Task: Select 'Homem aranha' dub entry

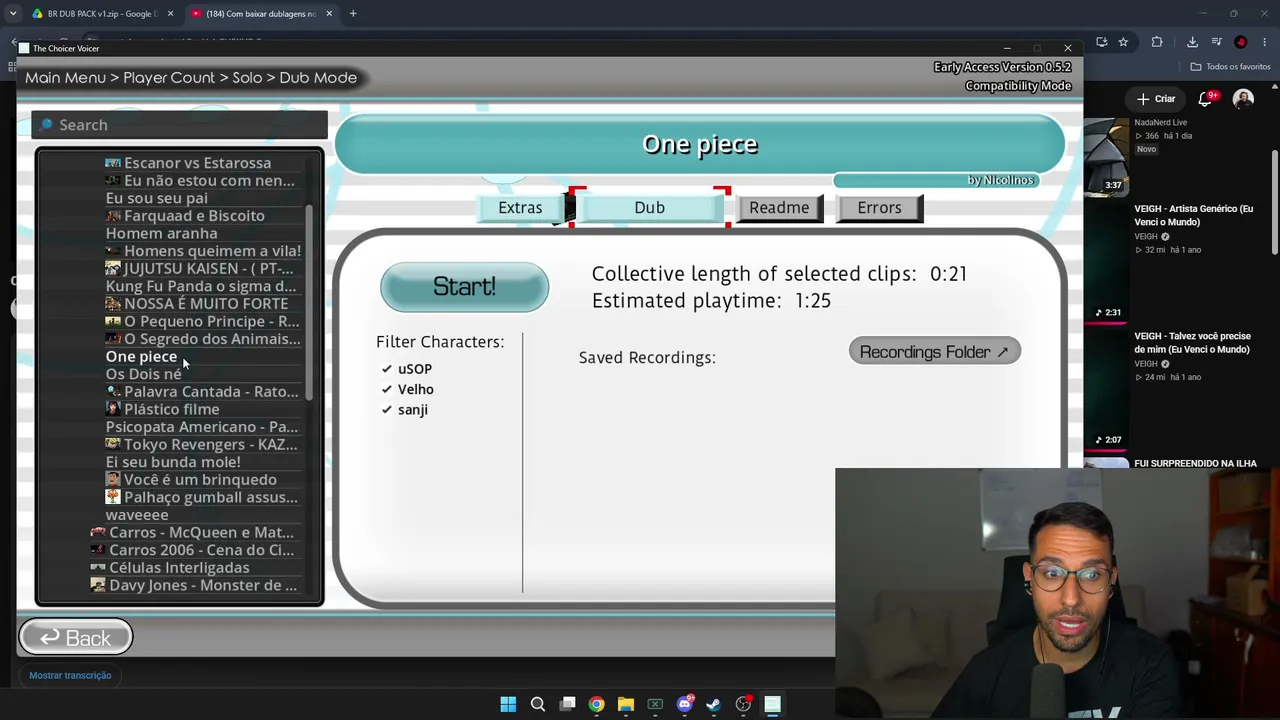Action: (161, 233)
